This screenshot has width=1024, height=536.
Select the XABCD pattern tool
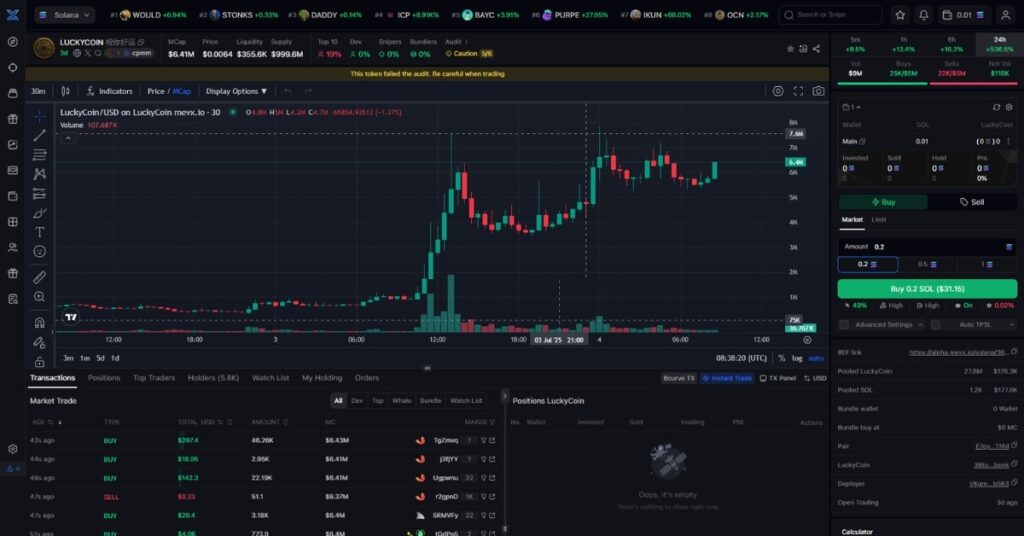(40, 174)
